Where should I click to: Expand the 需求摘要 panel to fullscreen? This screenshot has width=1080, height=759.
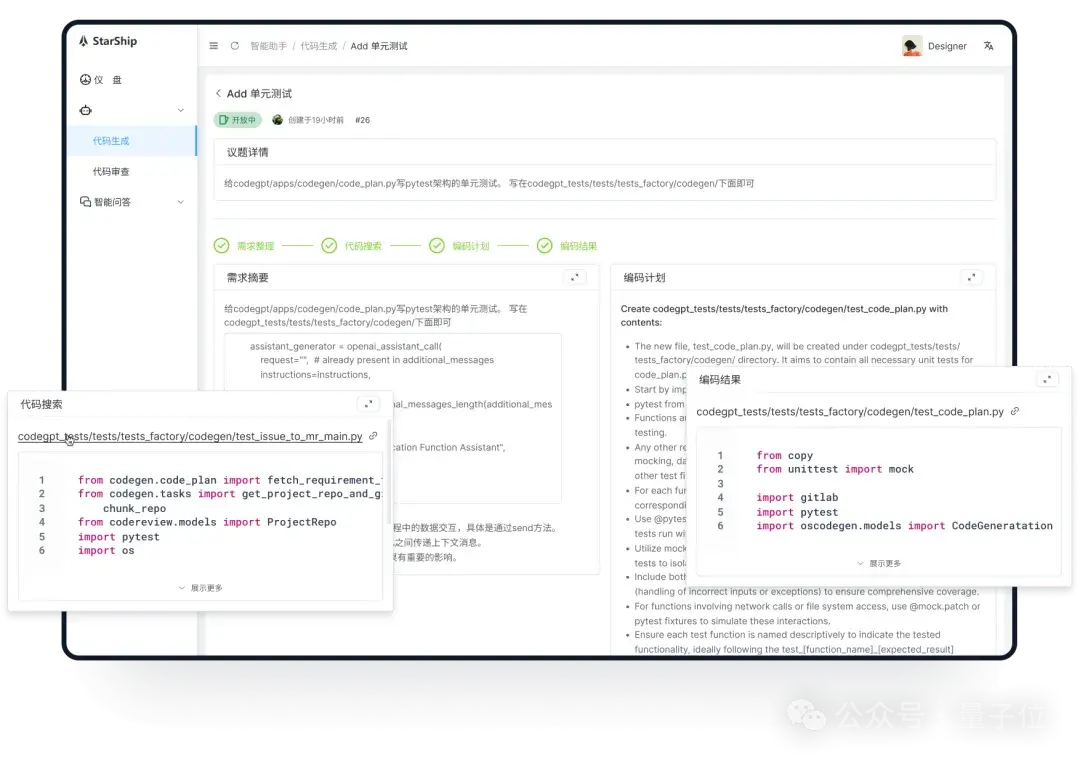[574, 278]
